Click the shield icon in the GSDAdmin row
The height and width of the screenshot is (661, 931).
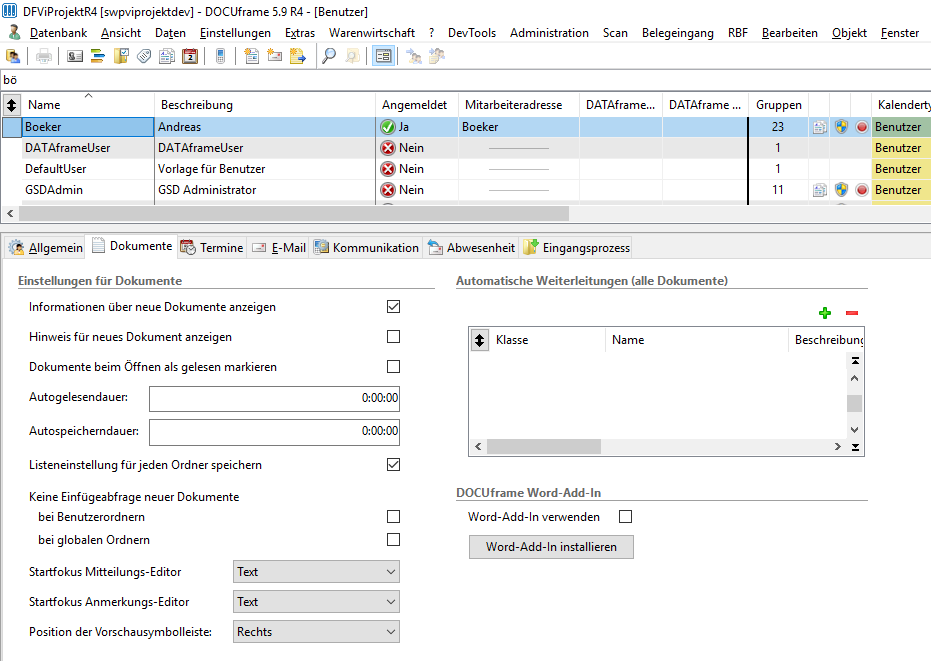click(x=841, y=189)
